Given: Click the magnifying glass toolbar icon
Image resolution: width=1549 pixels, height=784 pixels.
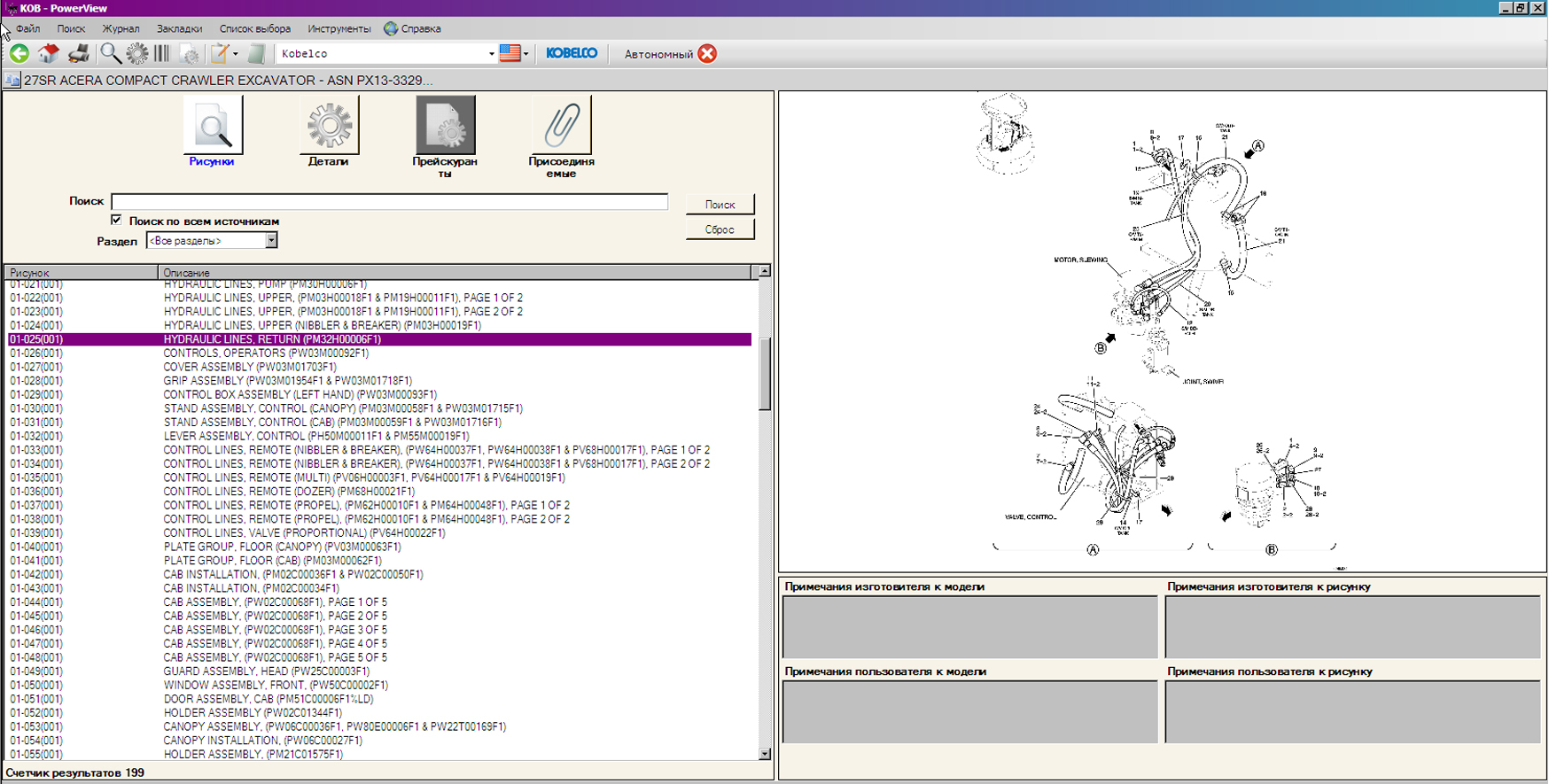Looking at the screenshot, I should (110, 54).
